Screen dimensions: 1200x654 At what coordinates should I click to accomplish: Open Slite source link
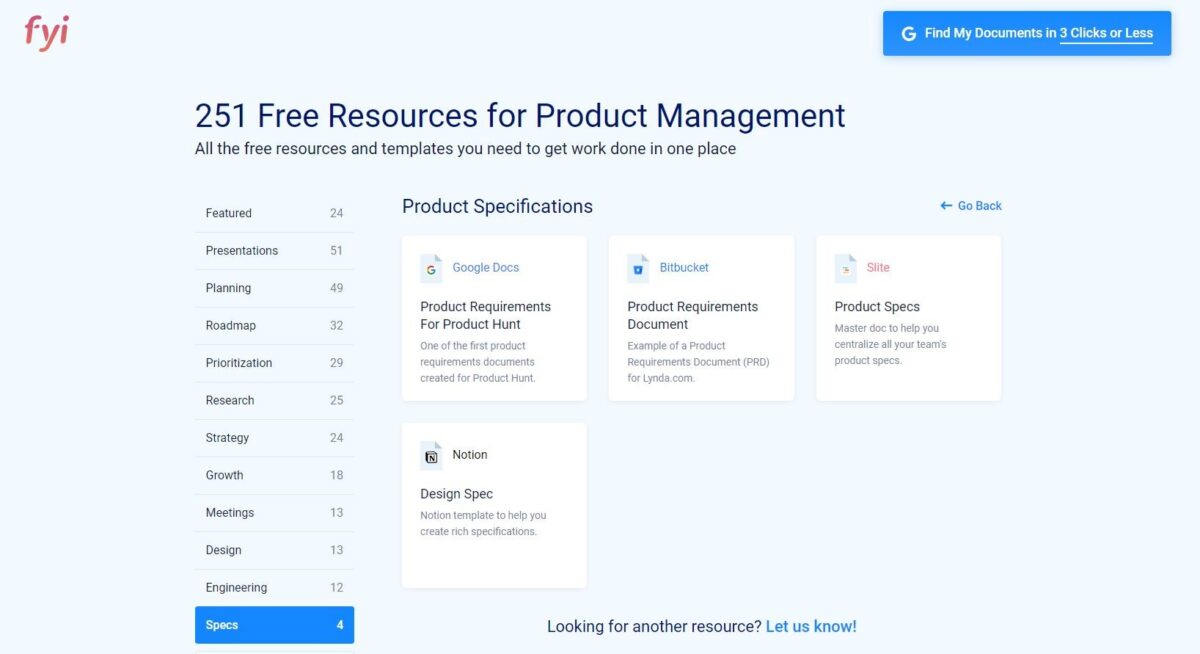tap(878, 268)
